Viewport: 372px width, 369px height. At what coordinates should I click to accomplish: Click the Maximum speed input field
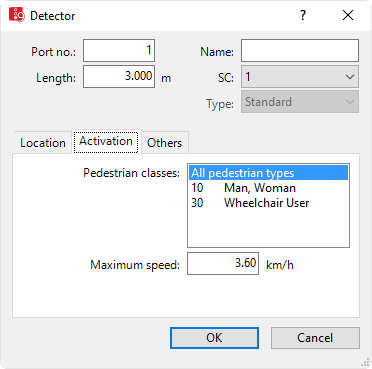(223, 264)
